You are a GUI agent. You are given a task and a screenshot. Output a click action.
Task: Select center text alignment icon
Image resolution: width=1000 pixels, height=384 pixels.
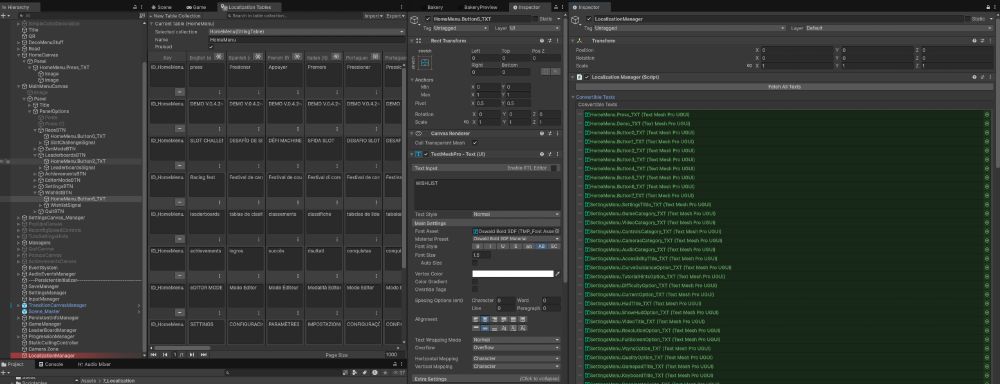484,319
